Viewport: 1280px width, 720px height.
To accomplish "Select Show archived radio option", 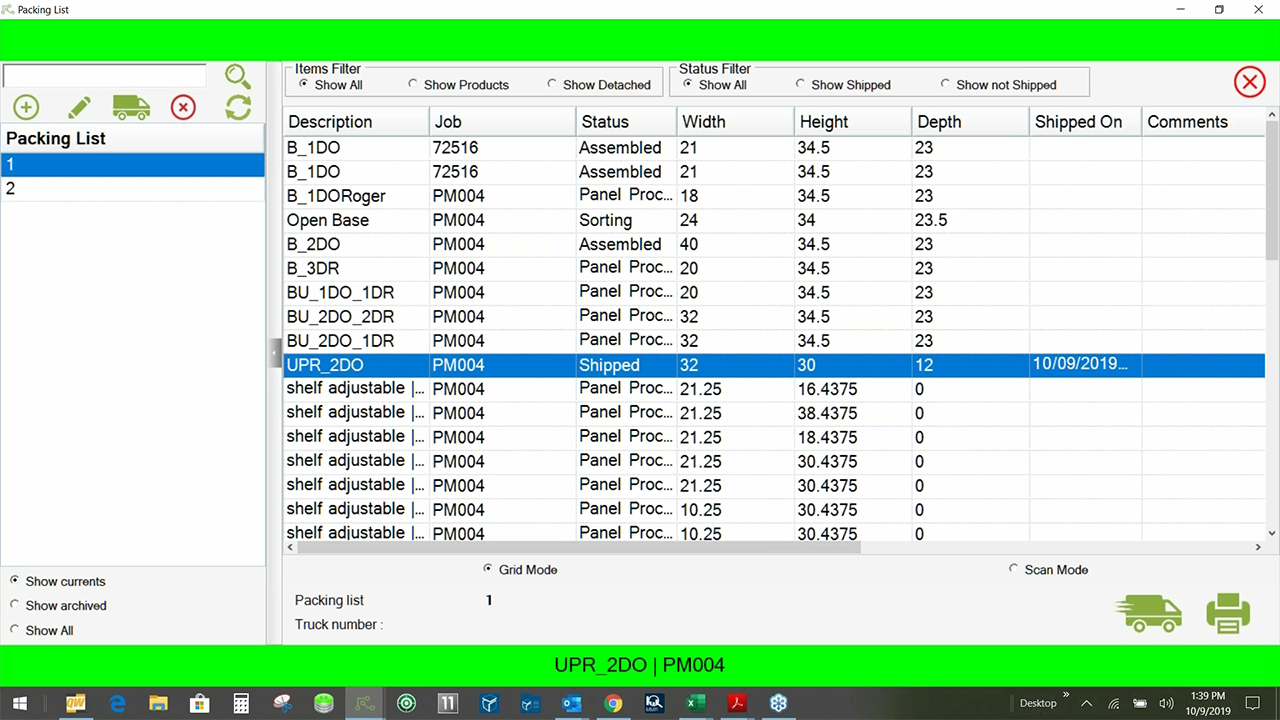I will point(15,605).
